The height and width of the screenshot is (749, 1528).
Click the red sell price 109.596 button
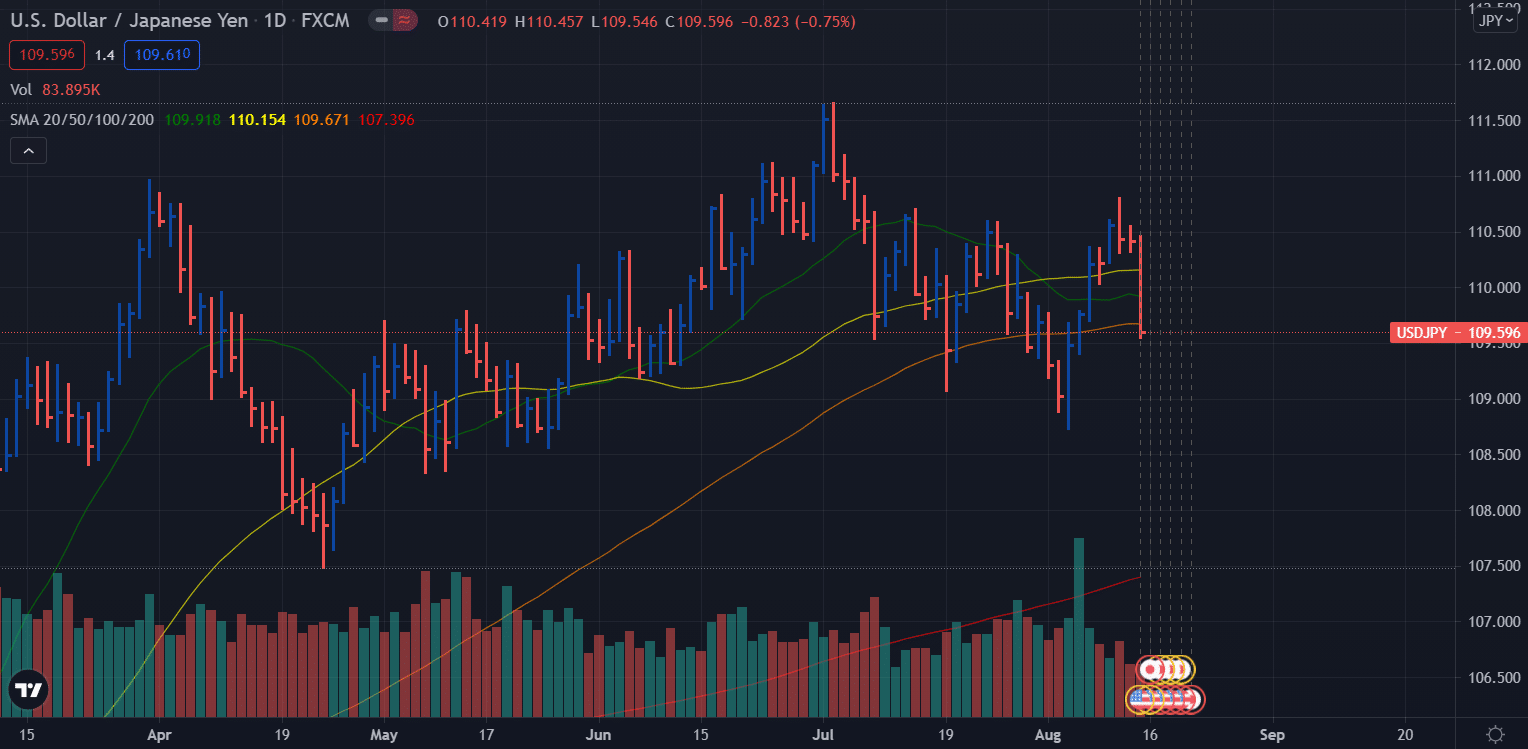click(46, 56)
